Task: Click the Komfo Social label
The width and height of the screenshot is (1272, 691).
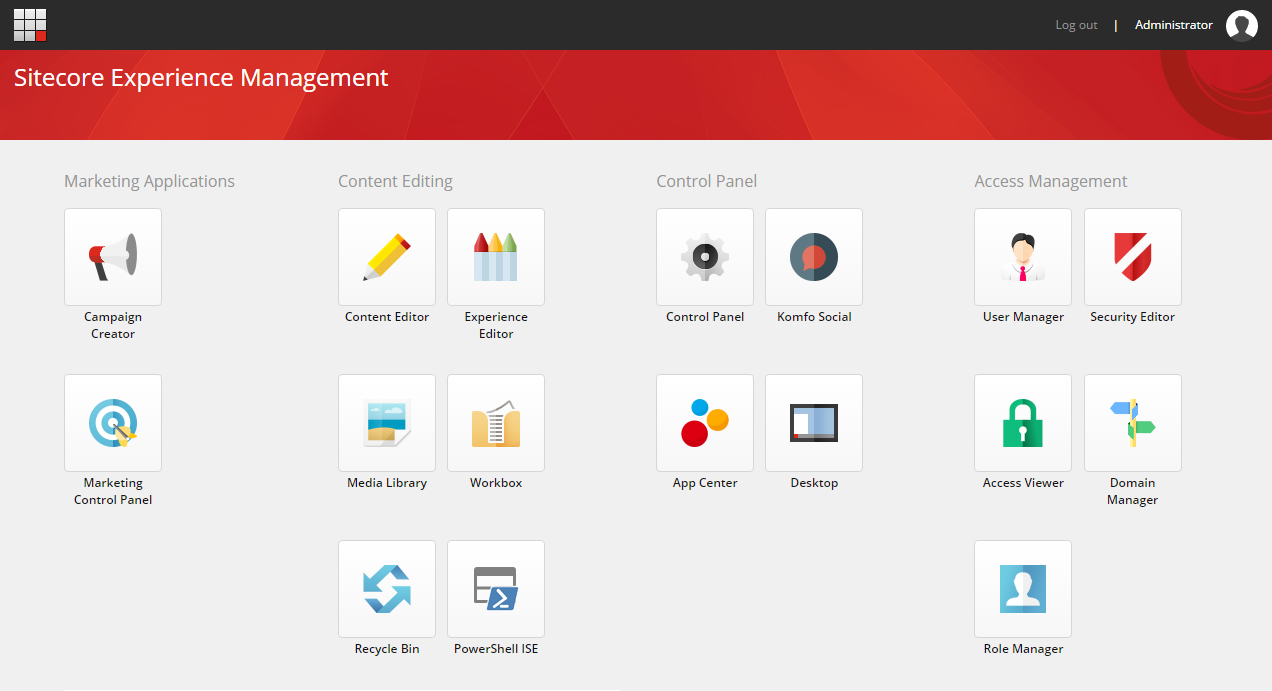Action: pyautogui.click(x=814, y=317)
